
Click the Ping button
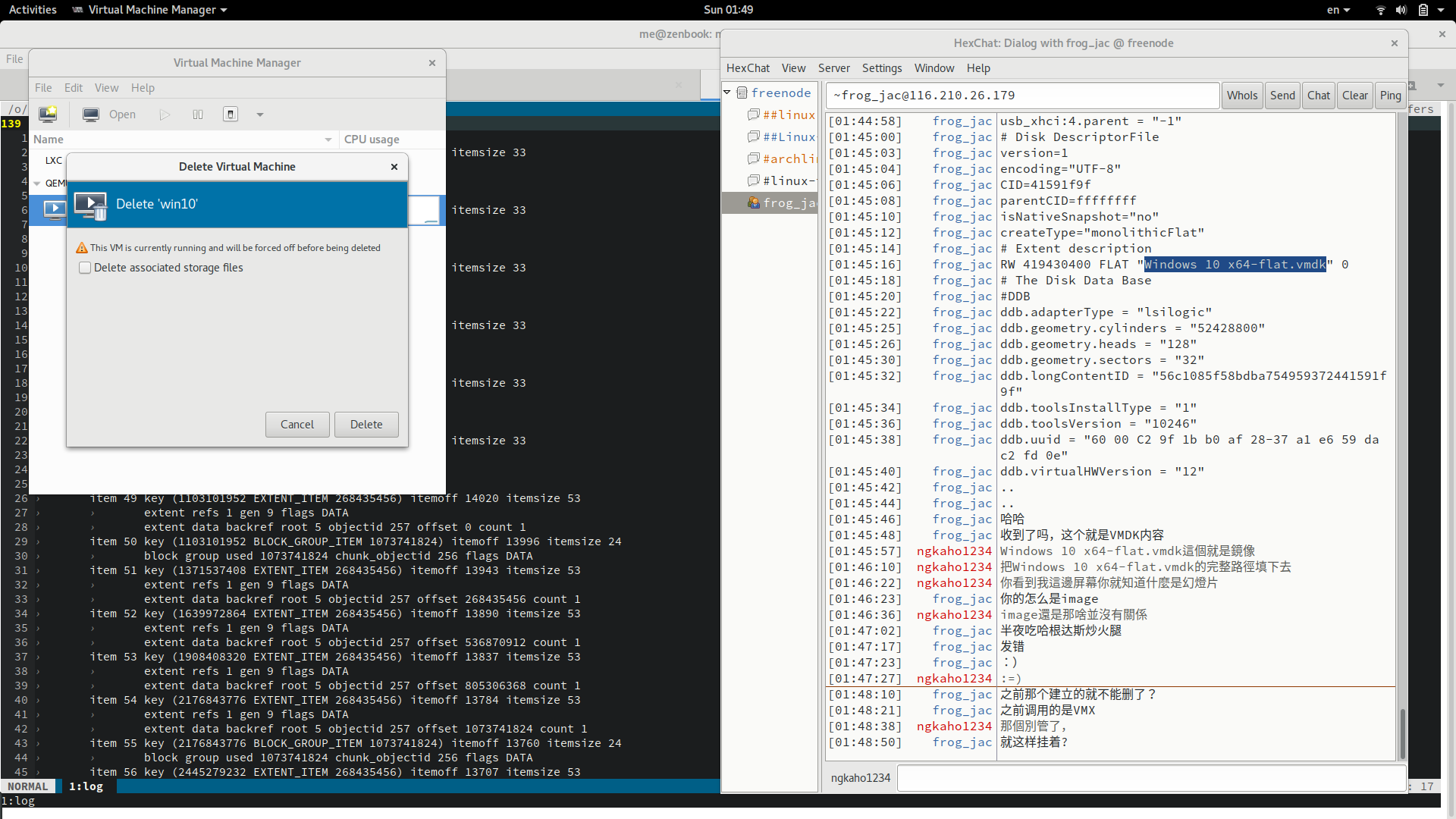[x=1391, y=96]
